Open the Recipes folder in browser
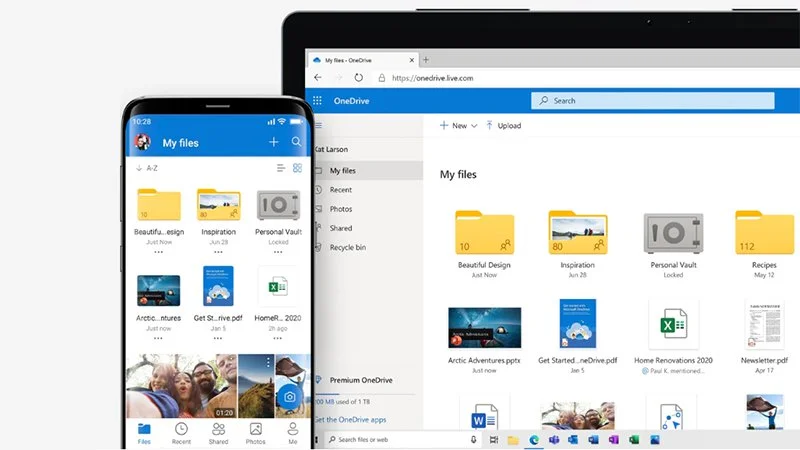Screen dimensions: 800x450 pos(764,233)
